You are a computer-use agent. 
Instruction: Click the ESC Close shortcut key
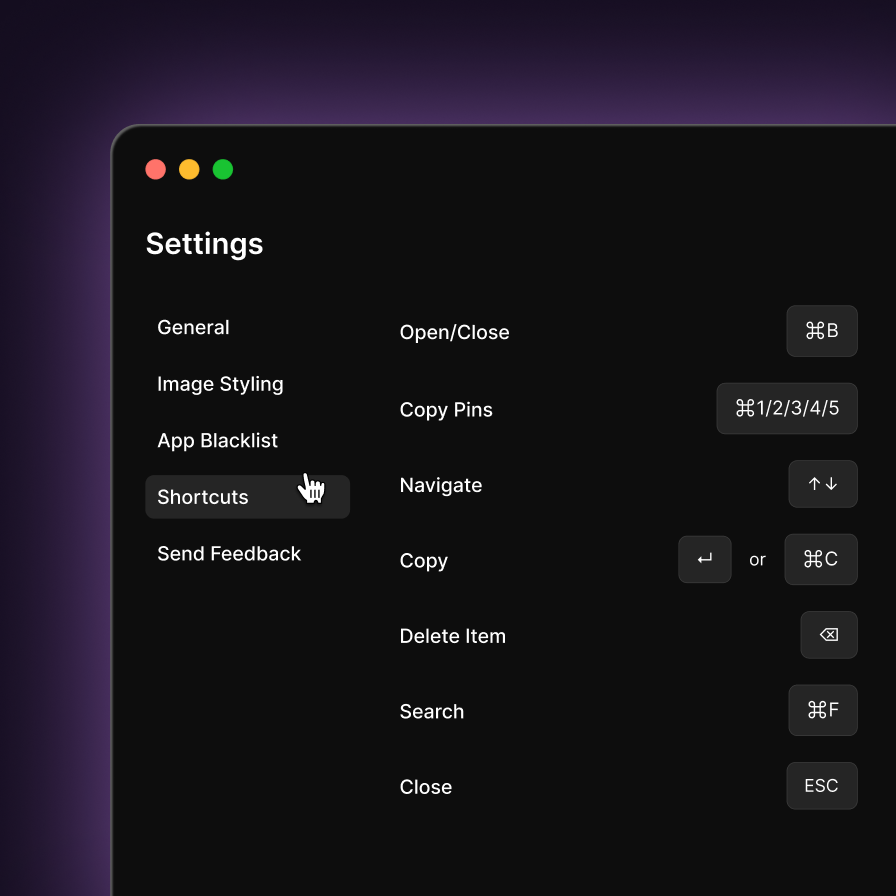pyautogui.click(x=822, y=786)
